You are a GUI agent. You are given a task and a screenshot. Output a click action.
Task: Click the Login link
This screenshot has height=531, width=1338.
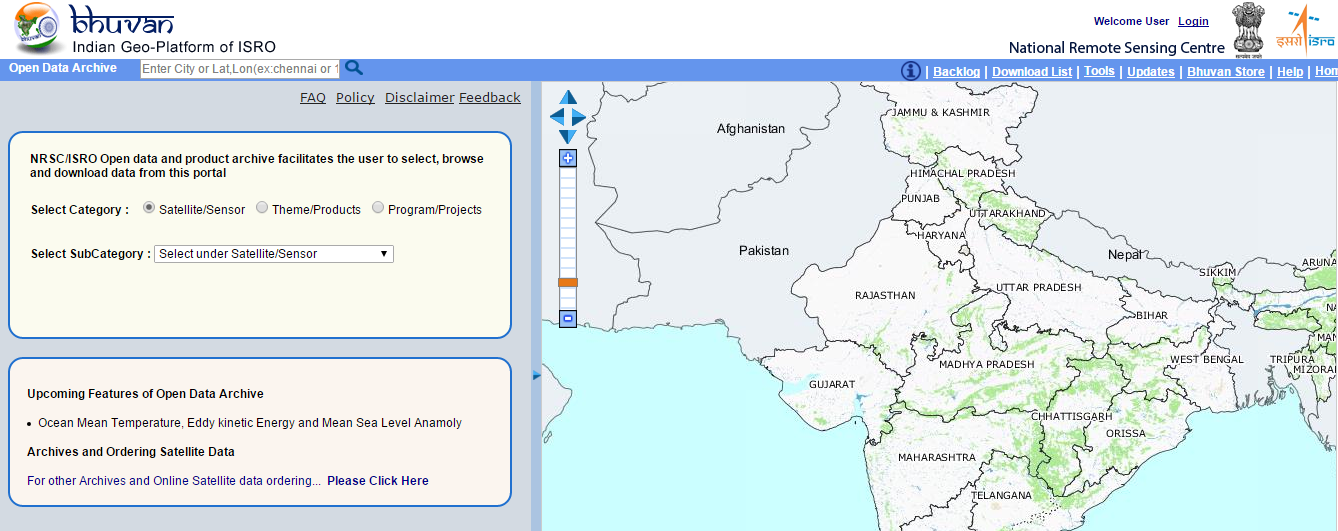tap(1193, 21)
